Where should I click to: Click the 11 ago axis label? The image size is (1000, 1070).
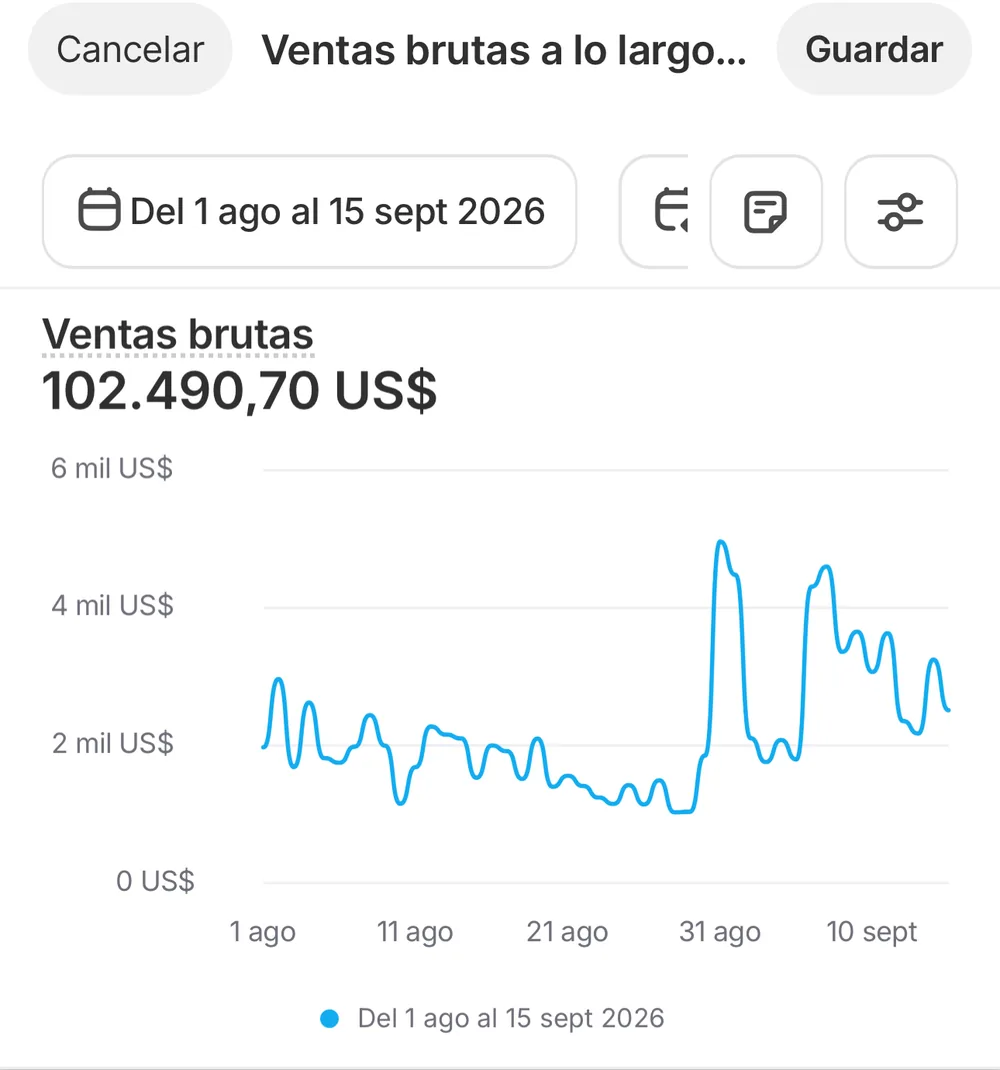(x=415, y=931)
